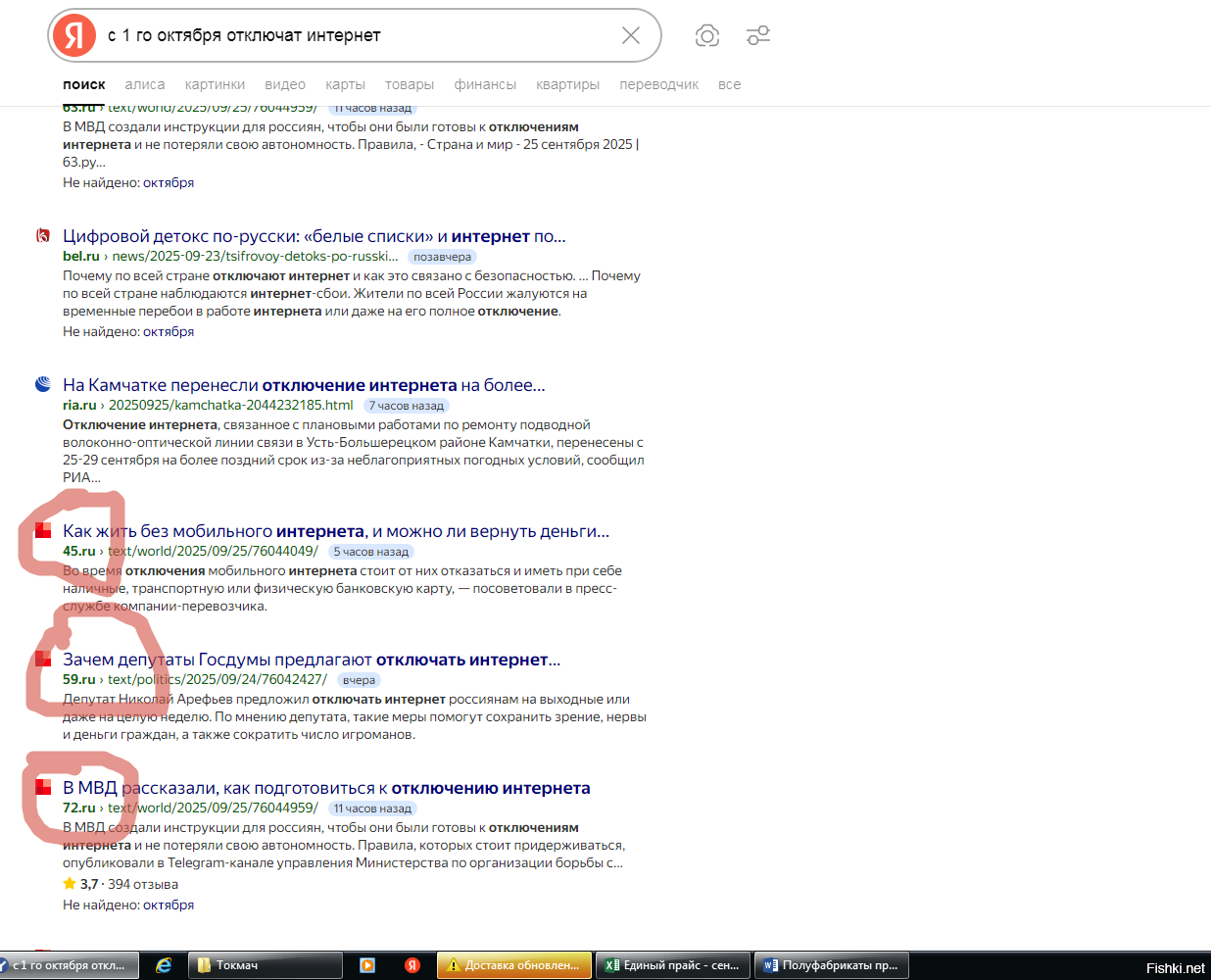Click the октября word under the bel.ru result
1211x980 pixels.
click(169, 331)
